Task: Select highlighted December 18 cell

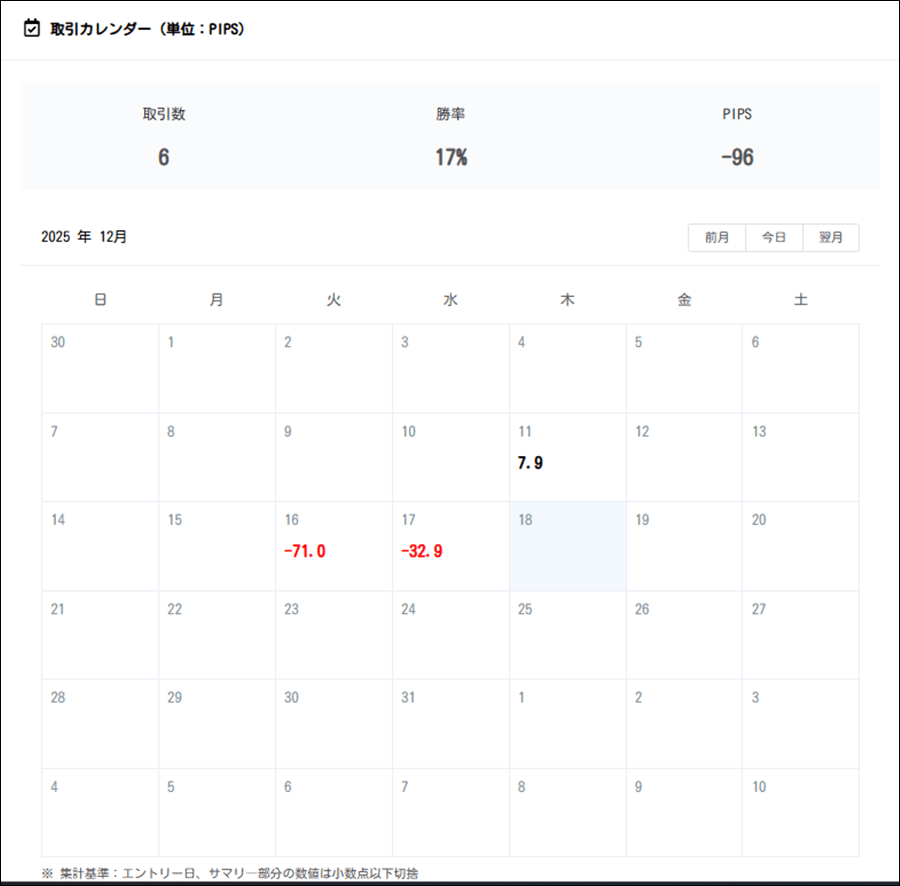Action: click(x=567, y=546)
